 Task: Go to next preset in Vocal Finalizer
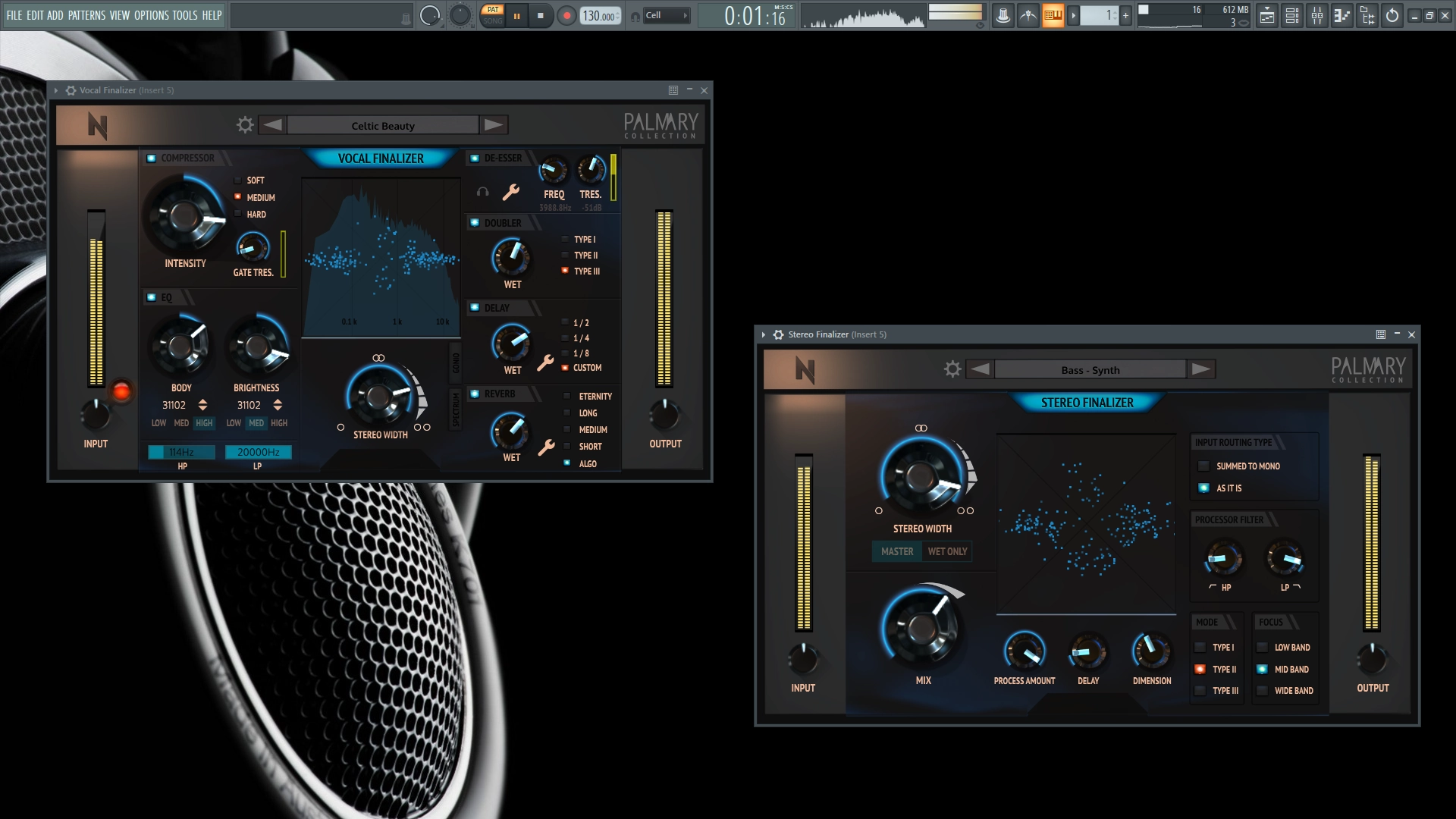[494, 125]
